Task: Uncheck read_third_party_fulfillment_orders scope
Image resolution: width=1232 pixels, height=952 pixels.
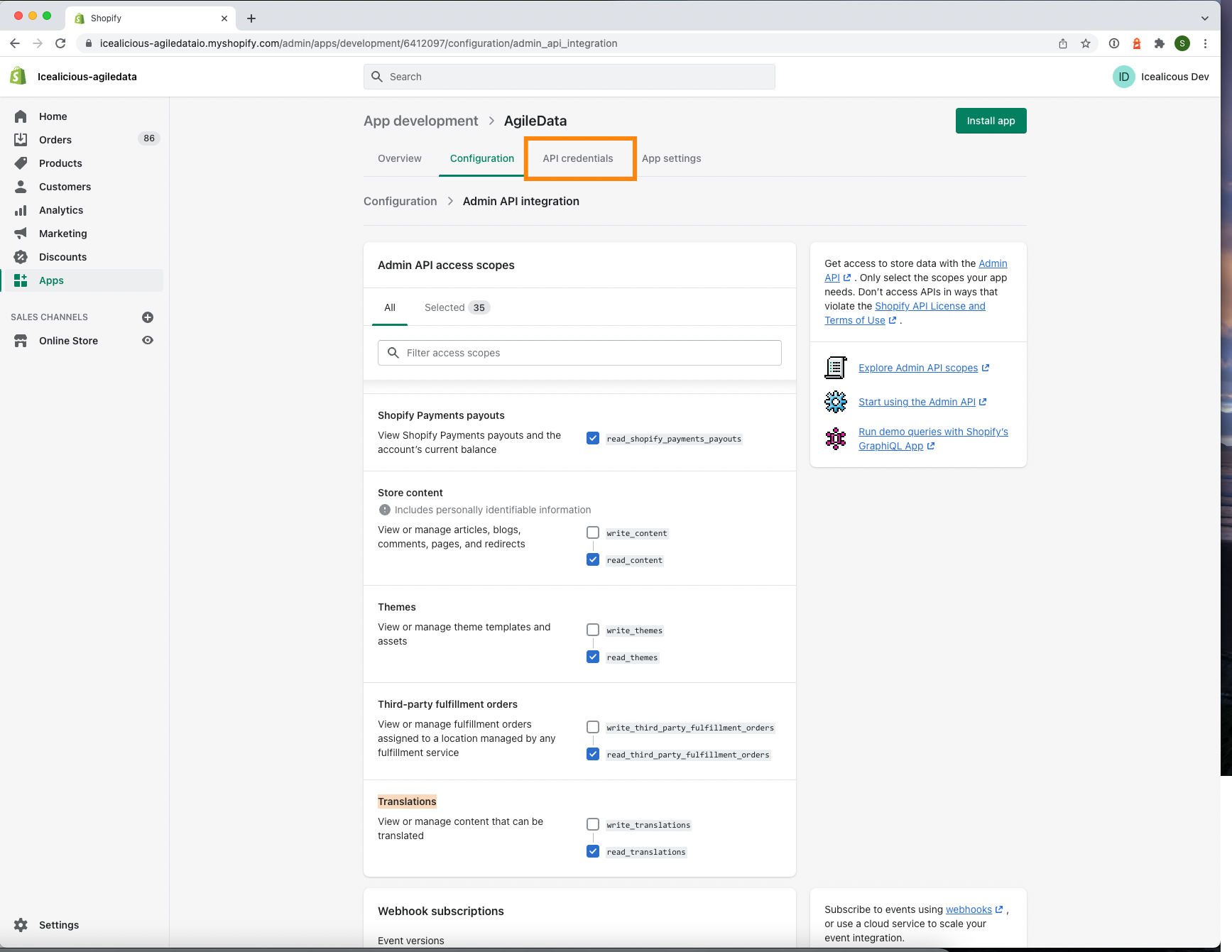Action: pyautogui.click(x=593, y=754)
